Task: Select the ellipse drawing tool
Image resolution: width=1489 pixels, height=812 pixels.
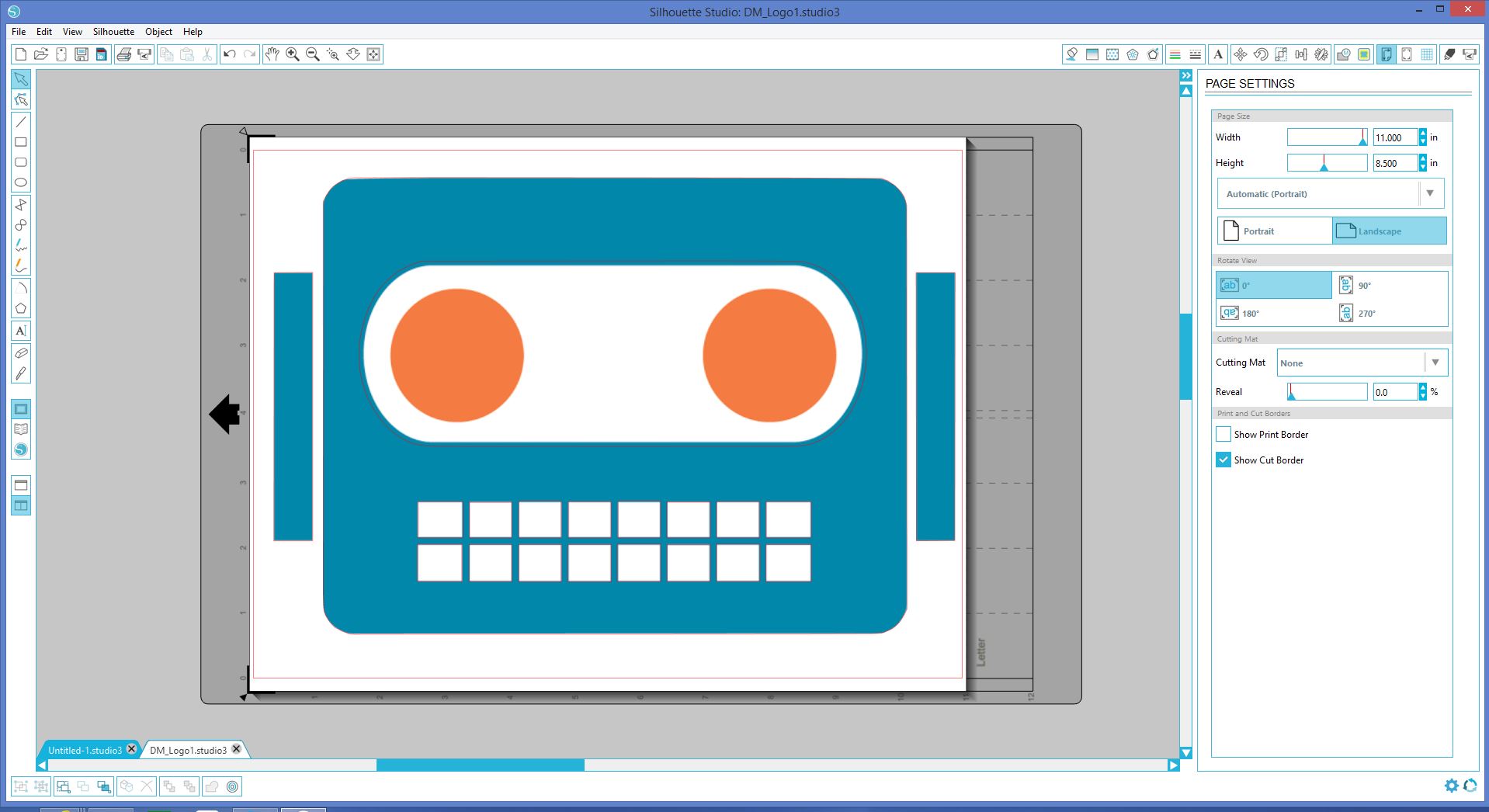Action: click(x=21, y=182)
